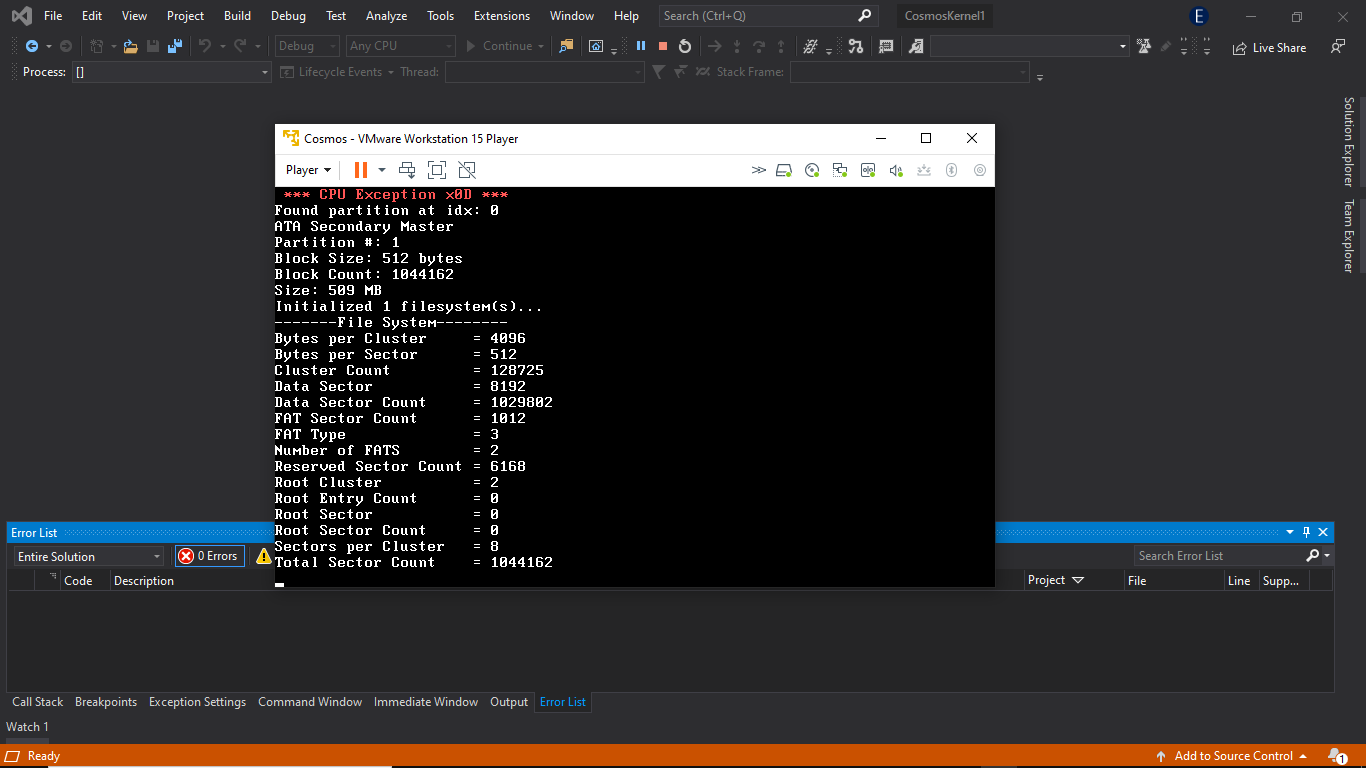The width and height of the screenshot is (1366, 768).
Task: Click VMware sound card device icon
Action: (x=897, y=170)
